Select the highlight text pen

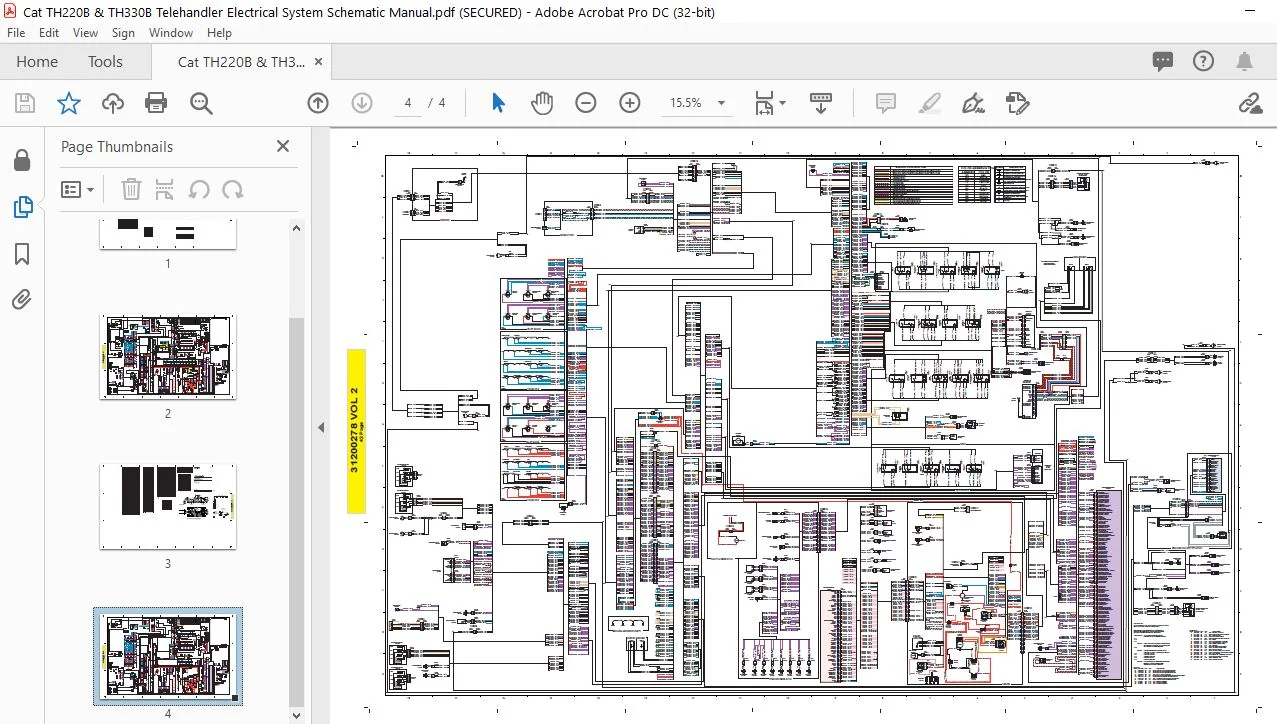[x=930, y=103]
